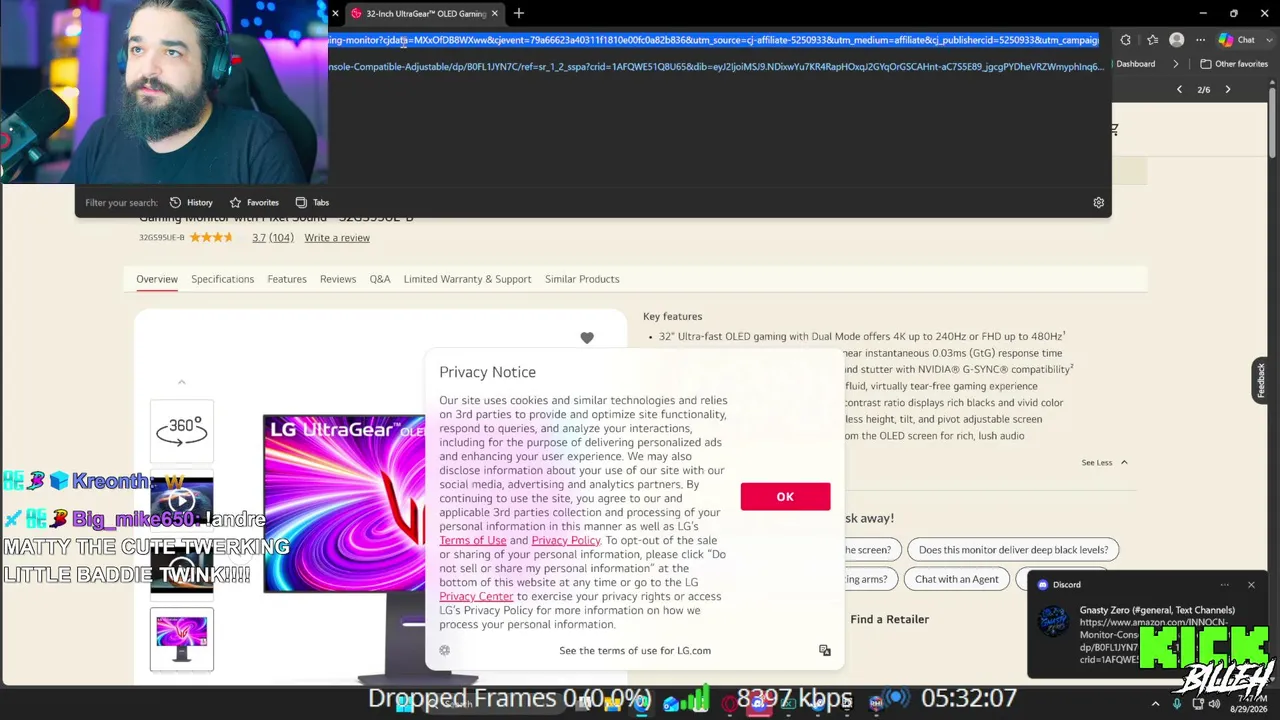
Task: Open cookie settings icon in privacy notice
Action: (445, 650)
